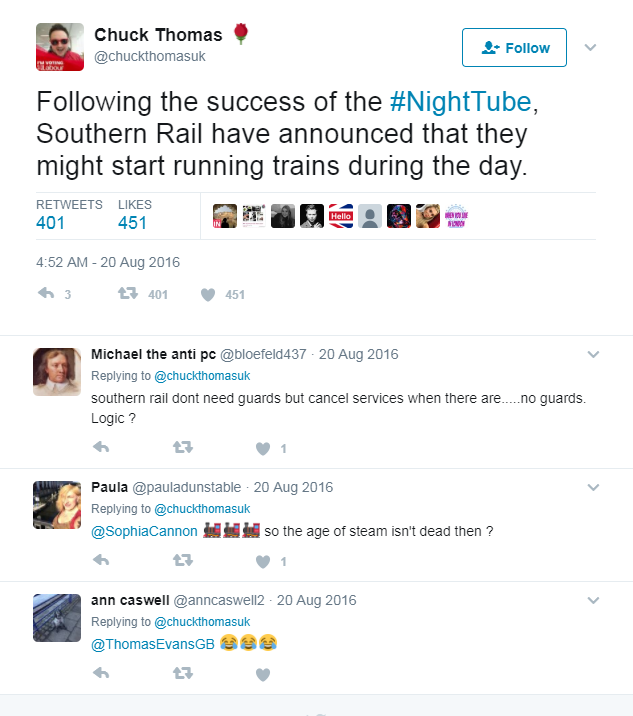Retweet Paula's reply tweet
The width and height of the screenshot is (633, 716).
(x=182, y=561)
